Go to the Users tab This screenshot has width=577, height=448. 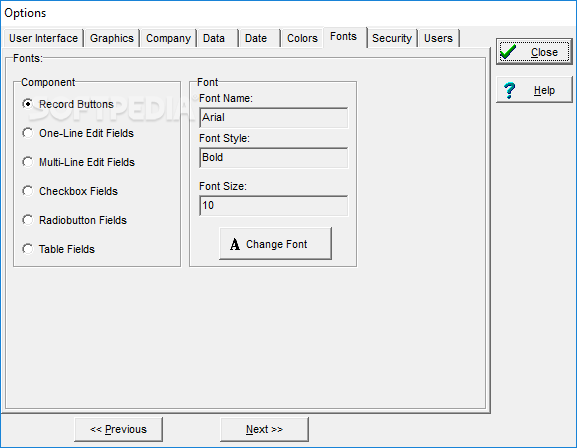439,38
